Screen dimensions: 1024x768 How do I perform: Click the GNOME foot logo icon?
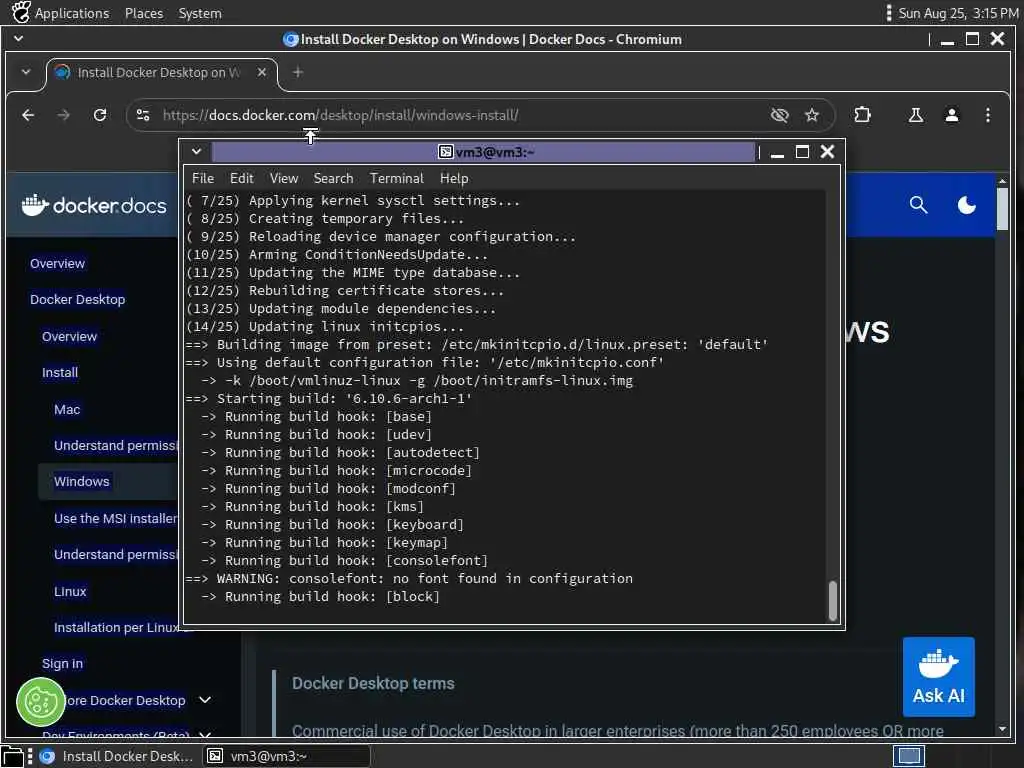pos(21,12)
